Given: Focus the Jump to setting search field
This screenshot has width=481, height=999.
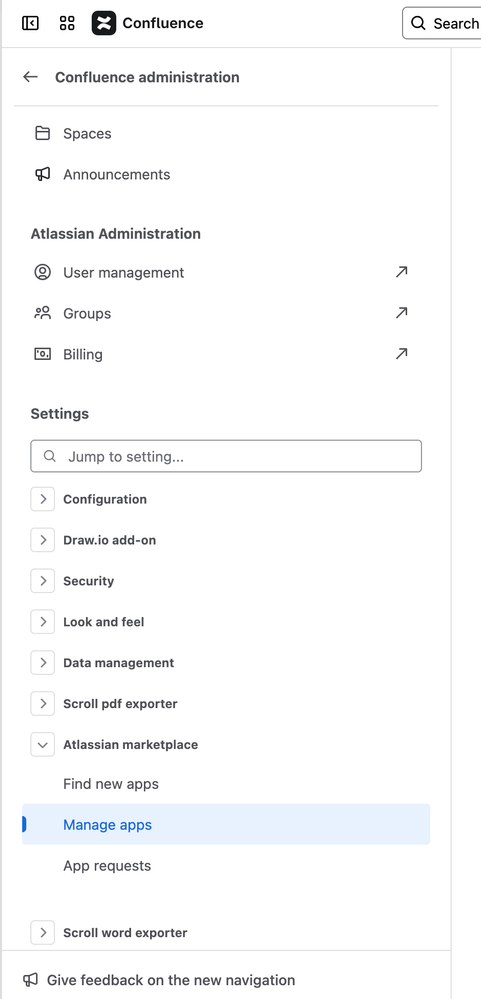Looking at the screenshot, I should point(226,456).
